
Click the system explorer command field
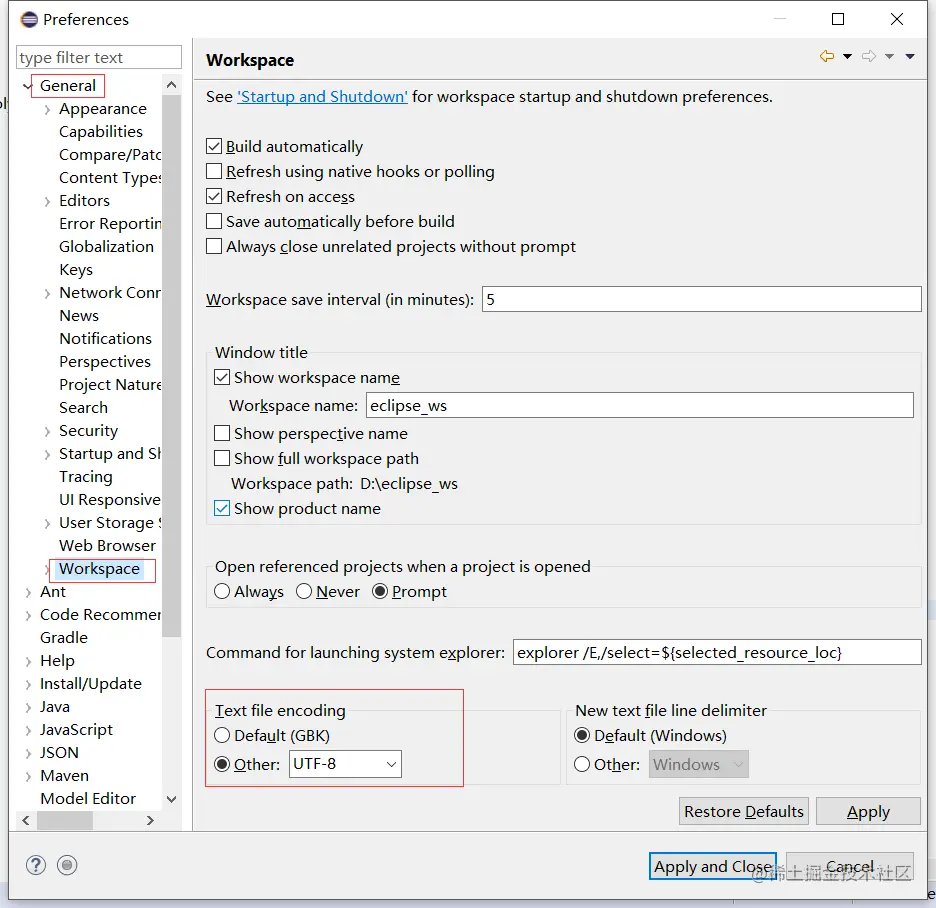point(717,652)
